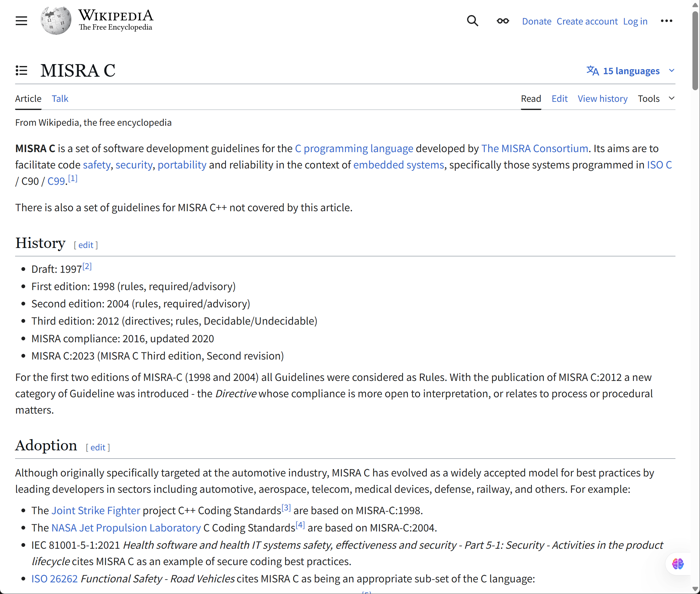The height and width of the screenshot is (594, 700).
Task: Click 'Third edition: 2012' list item
Action: click(174, 321)
